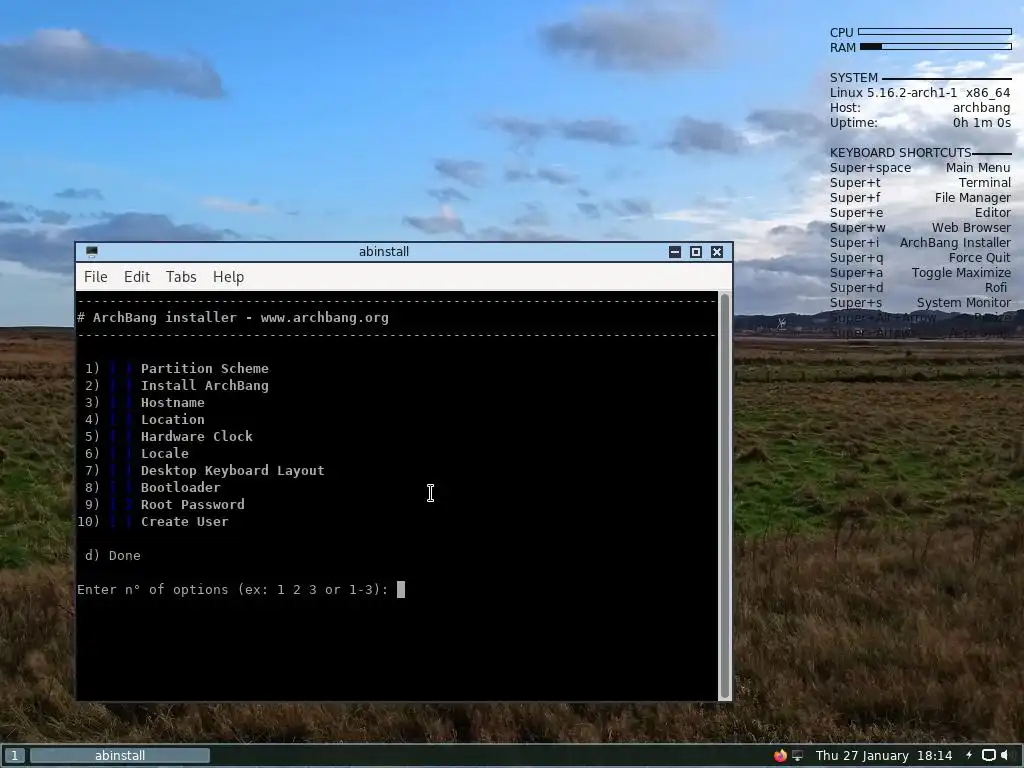Click the network display tray icon
The width and height of the screenshot is (1024, 768).
pos(989,756)
